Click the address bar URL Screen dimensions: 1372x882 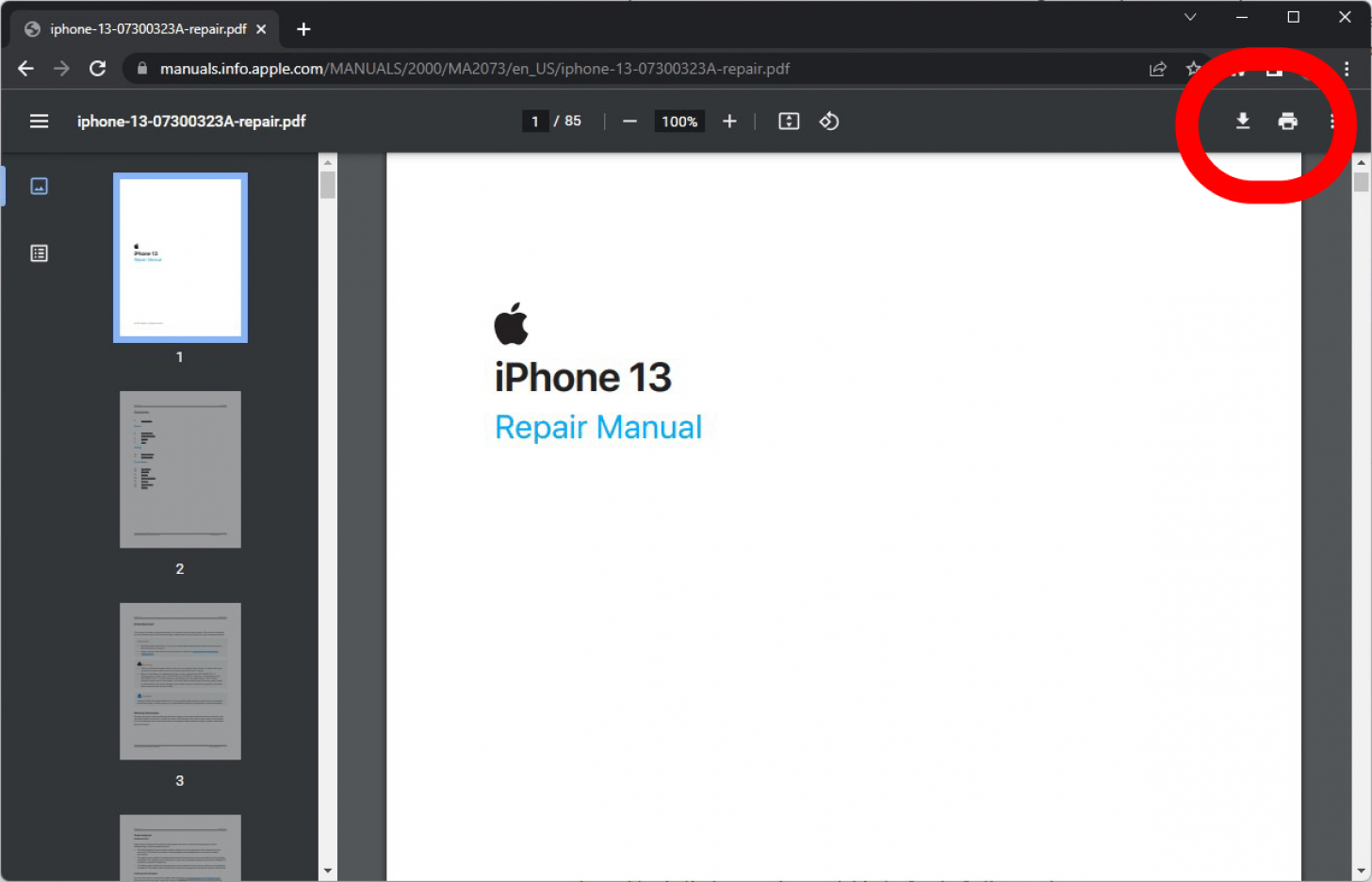(x=475, y=69)
